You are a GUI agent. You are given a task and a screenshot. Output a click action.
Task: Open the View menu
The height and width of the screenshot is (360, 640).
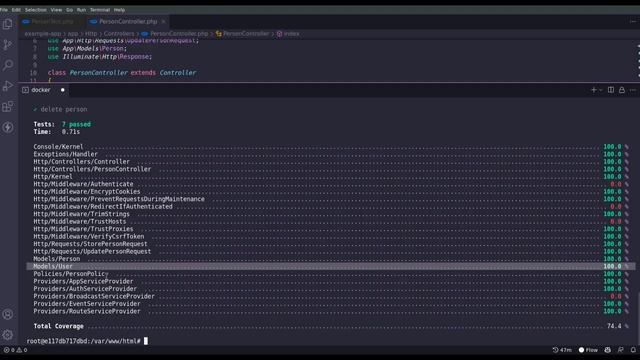coord(56,10)
